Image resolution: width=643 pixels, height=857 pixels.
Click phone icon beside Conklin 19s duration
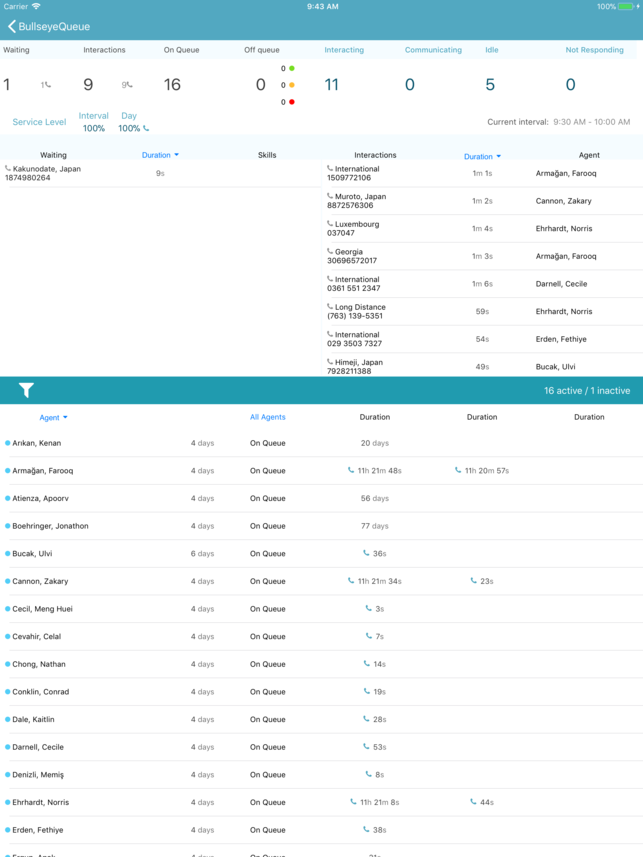coord(367,691)
